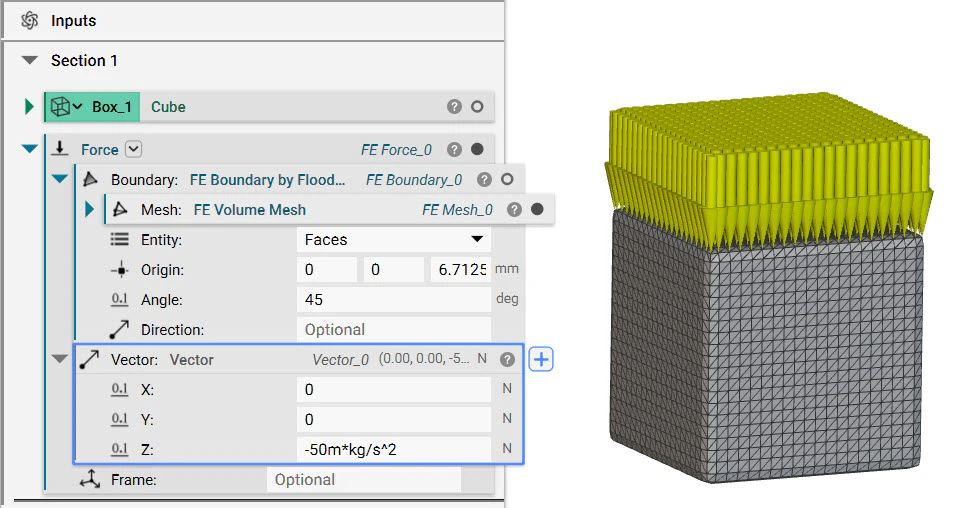Click the Entity list icon
This screenshot has height=508, width=980.
click(x=119, y=239)
